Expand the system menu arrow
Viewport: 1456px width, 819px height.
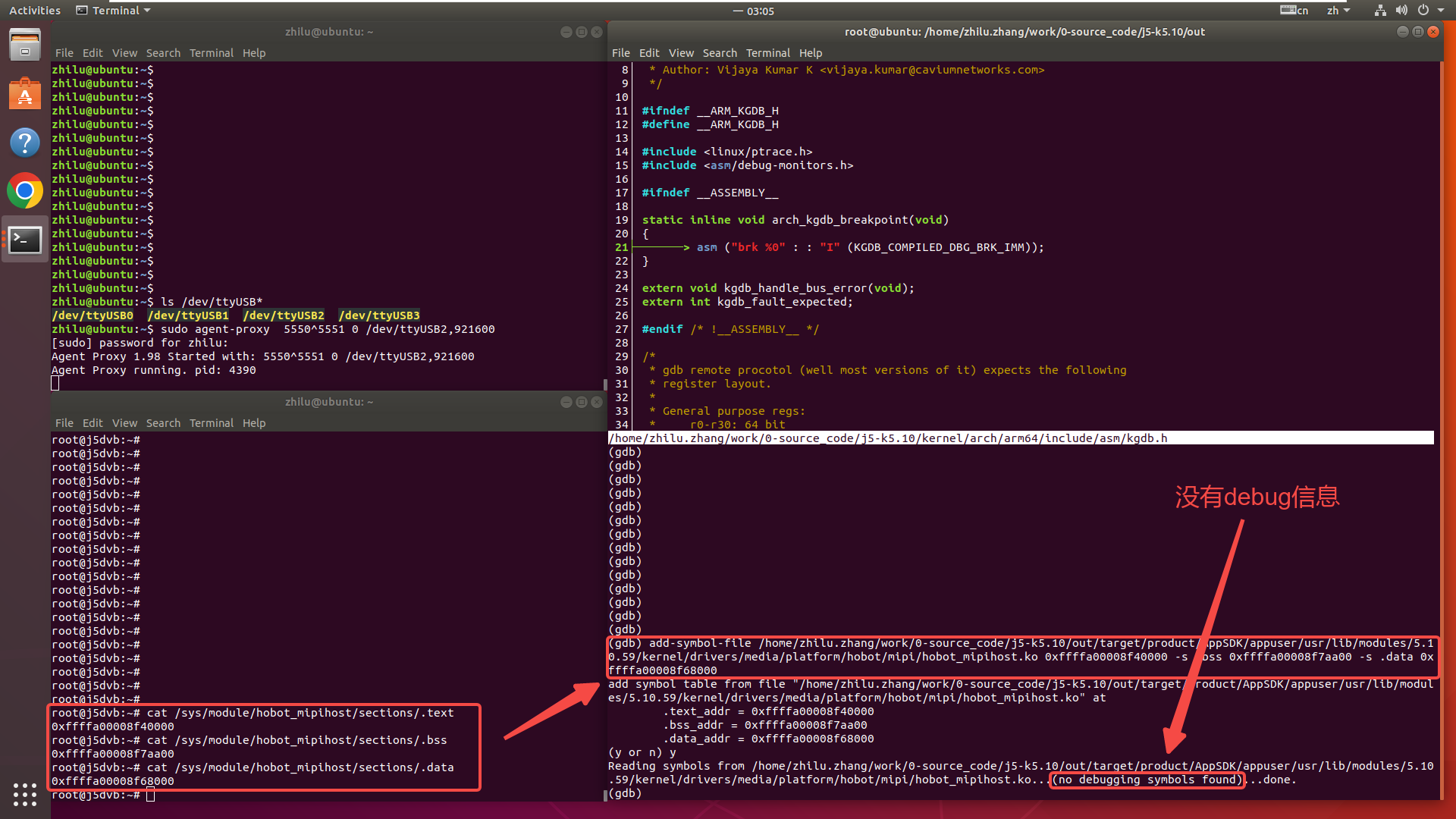pyautogui.click(x=1441, y=11)
